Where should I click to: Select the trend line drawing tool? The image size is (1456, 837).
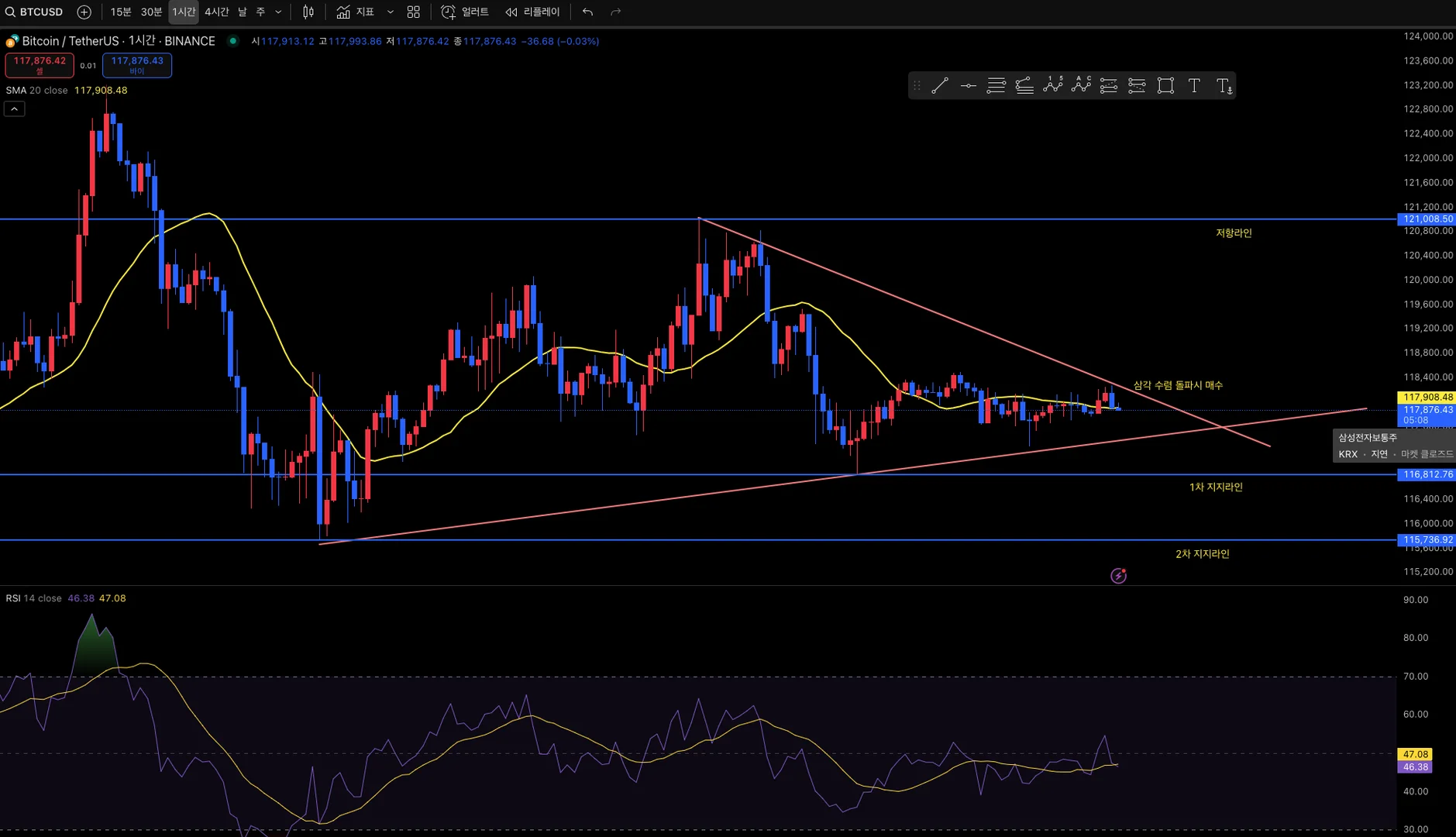pyautogui.click(x=940, y=86)
